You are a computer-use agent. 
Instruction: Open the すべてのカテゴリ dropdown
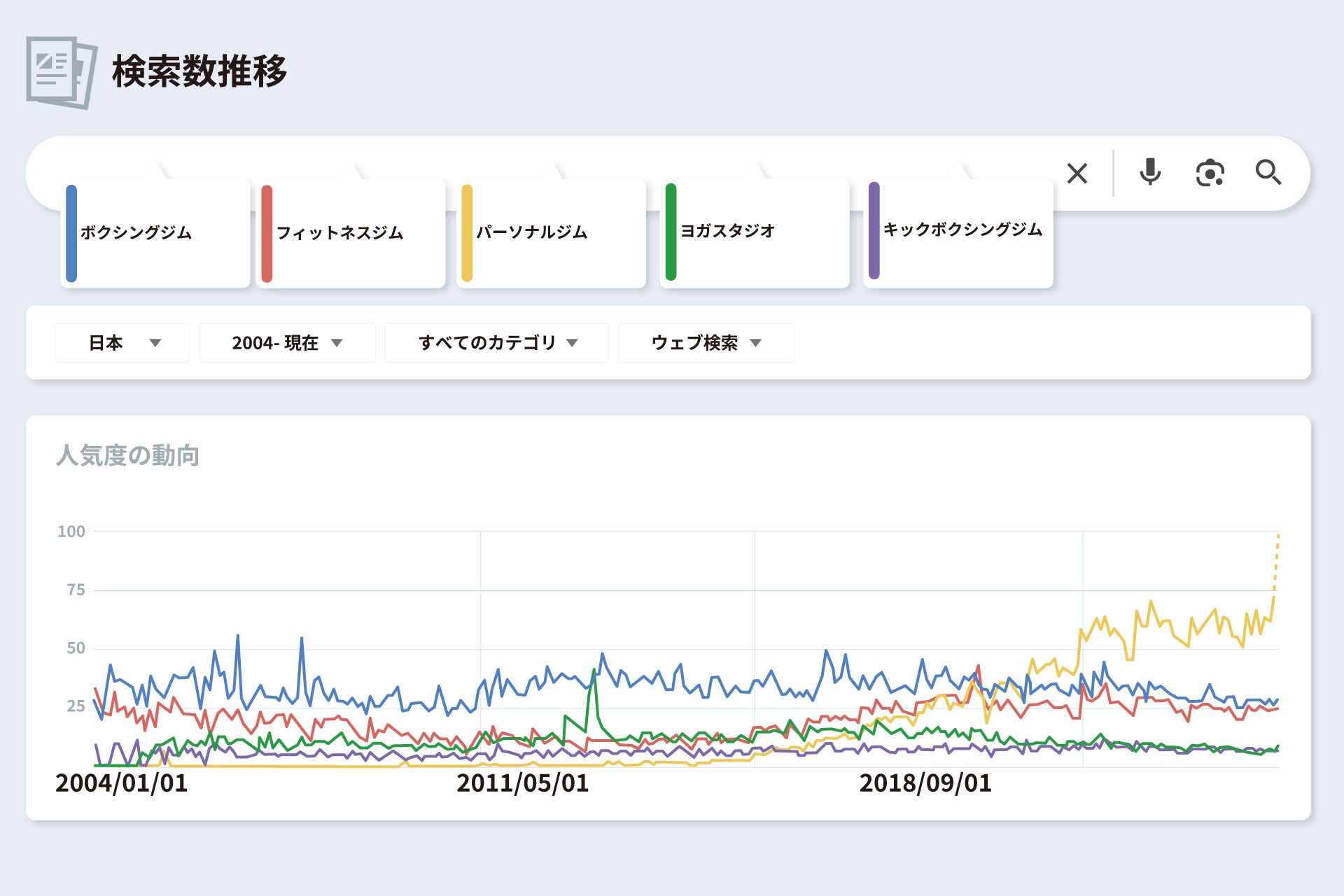click(497, 342)
